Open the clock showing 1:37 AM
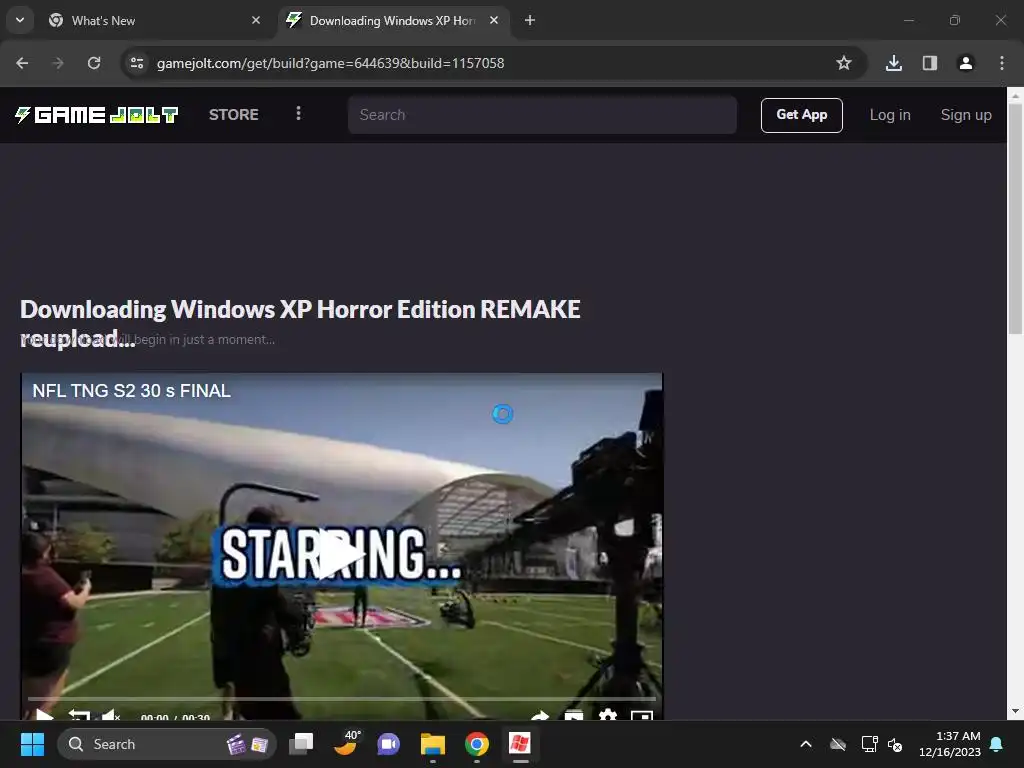Screen dimensions: 1024x768 click(x=950, y=744)
